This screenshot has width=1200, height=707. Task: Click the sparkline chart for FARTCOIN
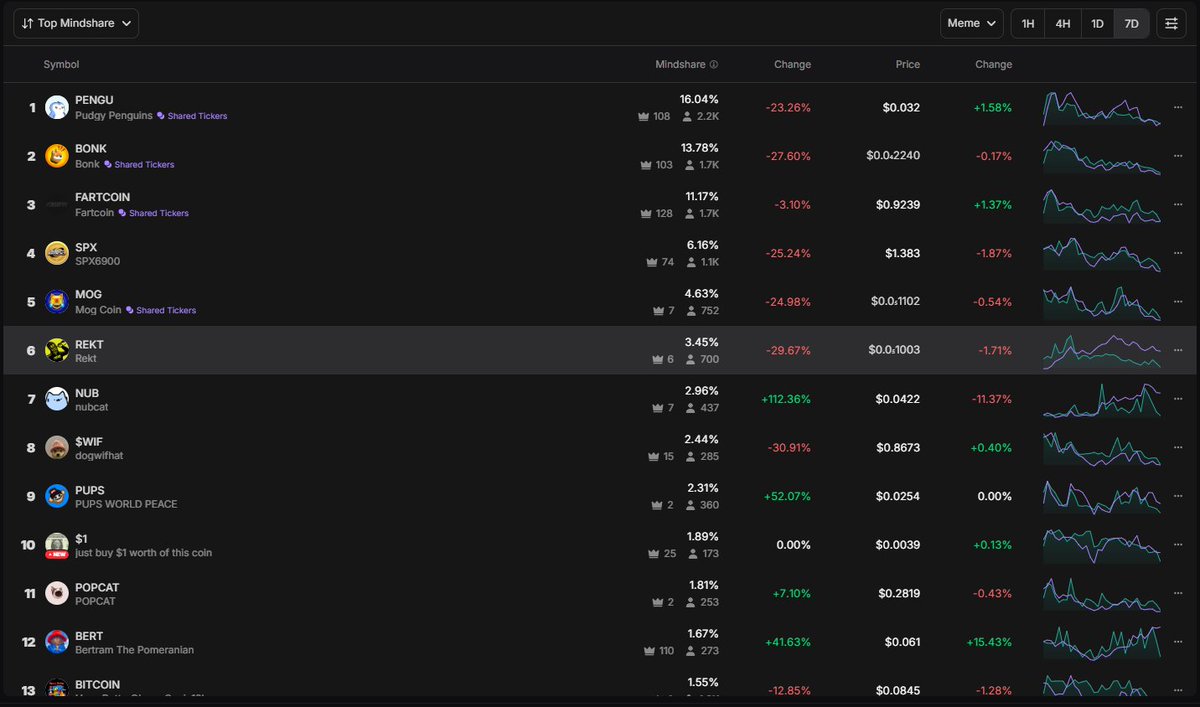click(1103, 204)
